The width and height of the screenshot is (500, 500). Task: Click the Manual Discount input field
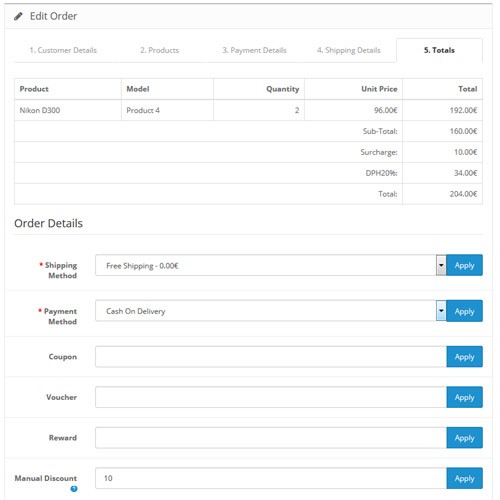click(x=271, y=478)
